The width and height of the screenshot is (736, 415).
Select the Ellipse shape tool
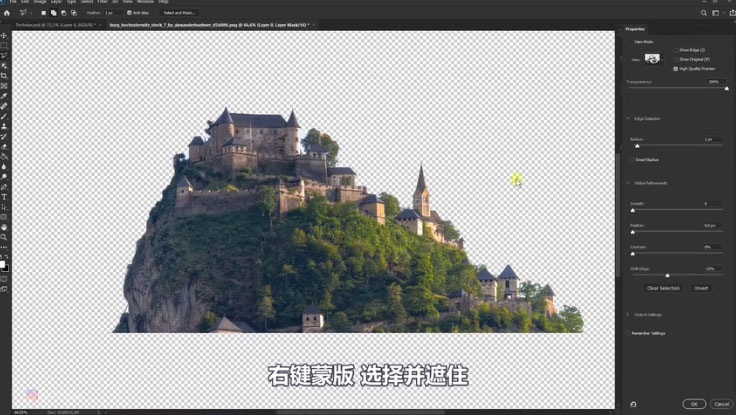(4, 217)
